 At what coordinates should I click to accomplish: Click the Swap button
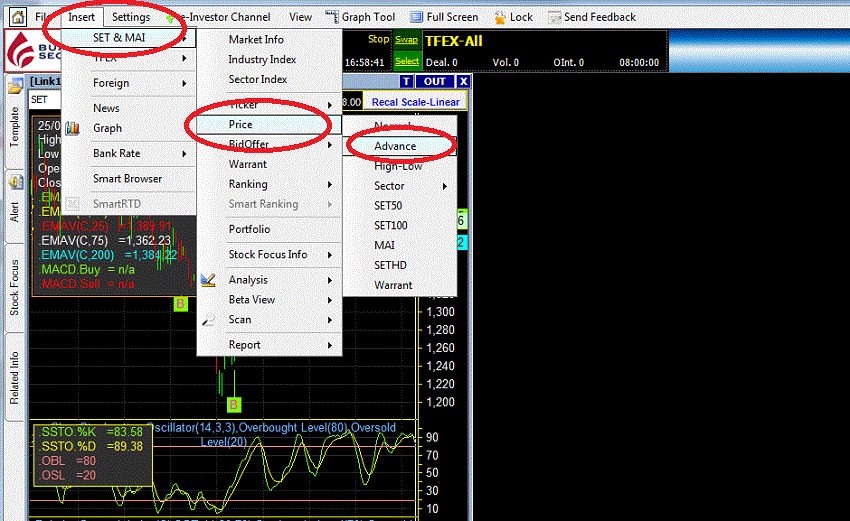[x=406, y=40]
